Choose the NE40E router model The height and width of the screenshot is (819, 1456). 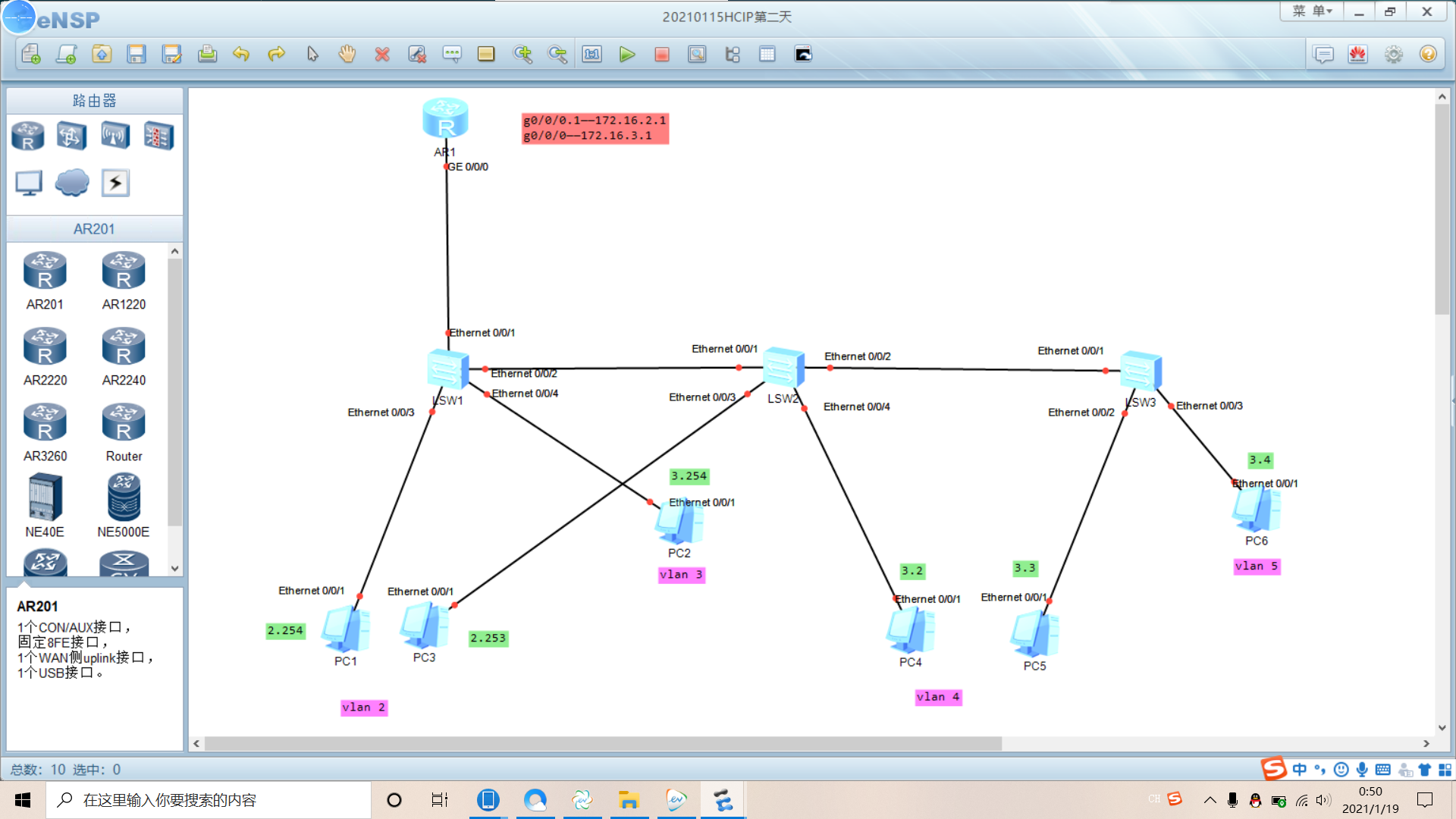[45, 498]
